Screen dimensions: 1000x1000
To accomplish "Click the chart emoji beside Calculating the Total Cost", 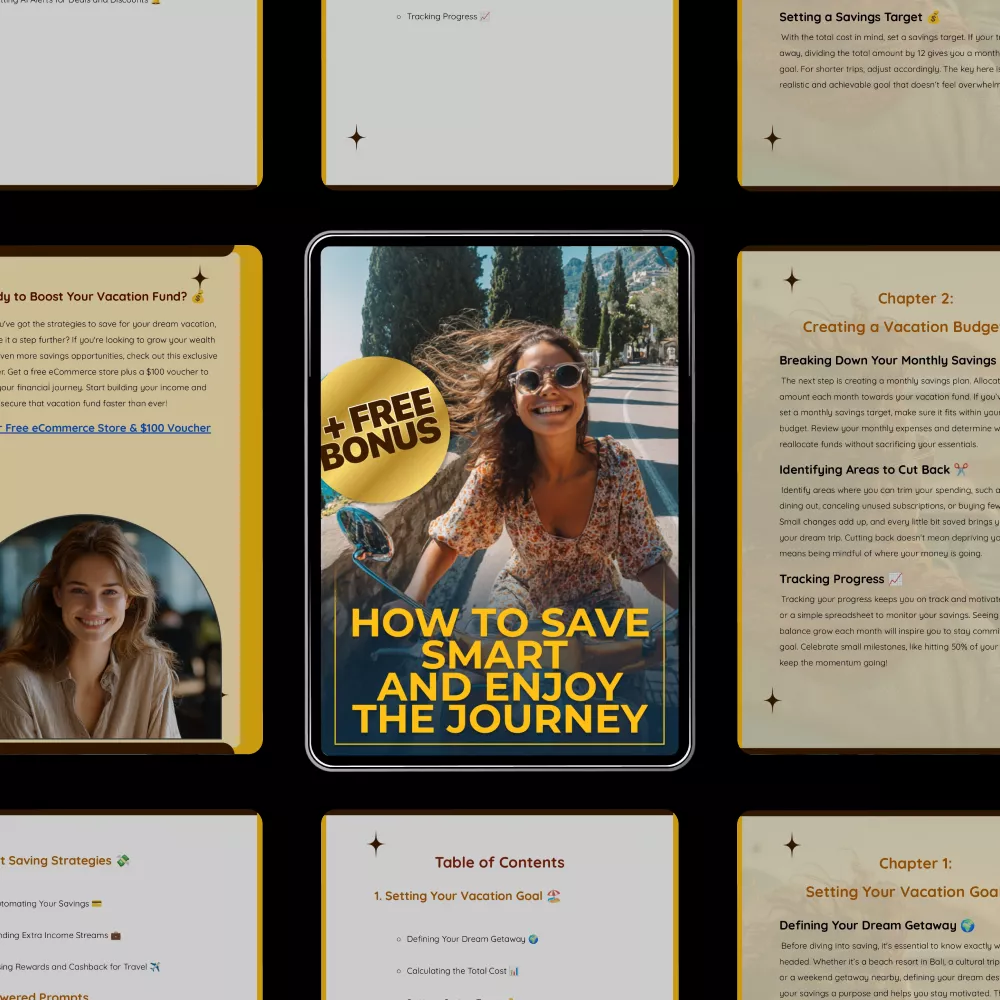I will (513, 971).
